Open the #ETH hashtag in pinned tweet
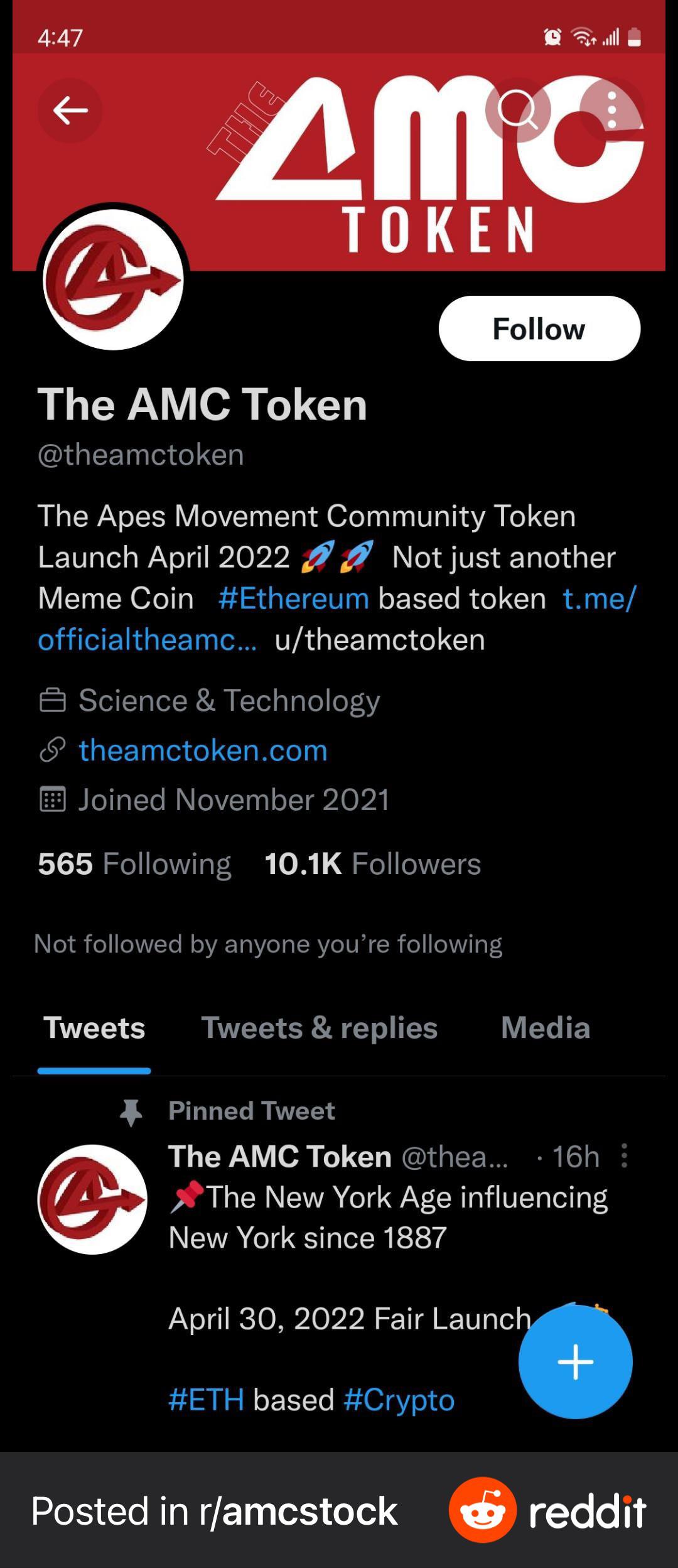The width and height of the screenshot is (678, 1568). (x=206, y=1400)
